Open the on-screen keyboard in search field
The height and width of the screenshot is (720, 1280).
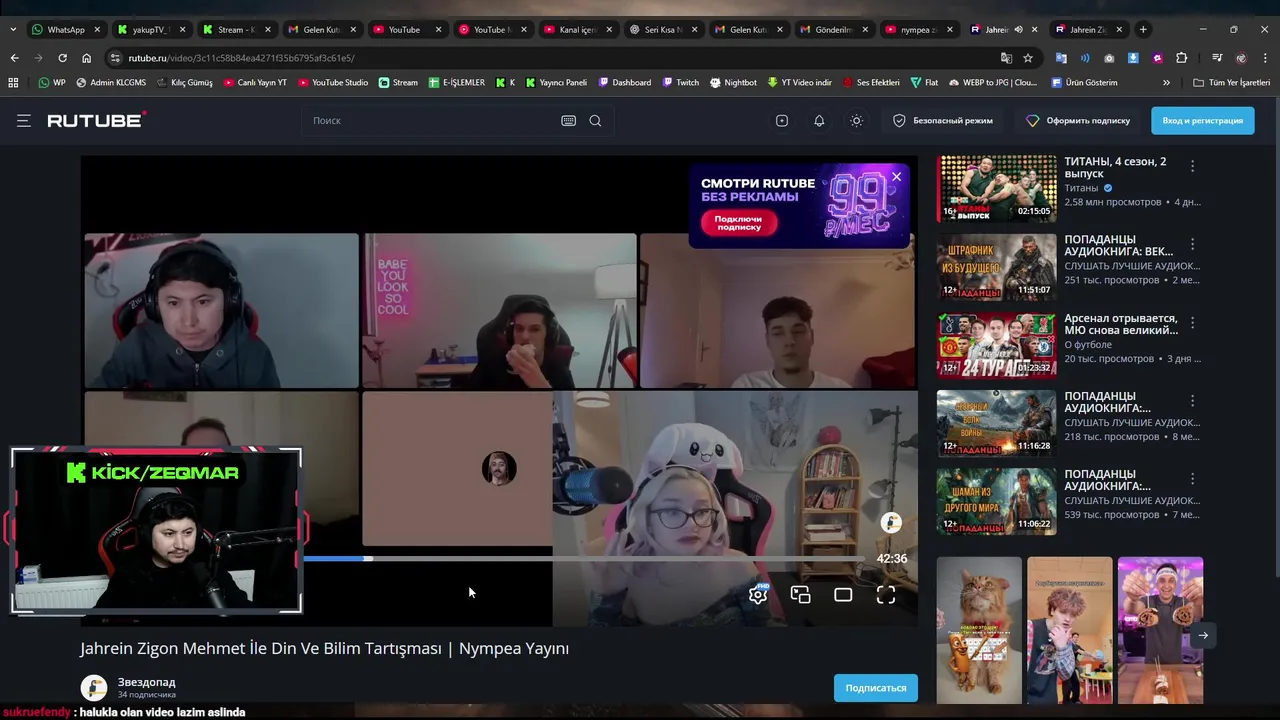568,120
